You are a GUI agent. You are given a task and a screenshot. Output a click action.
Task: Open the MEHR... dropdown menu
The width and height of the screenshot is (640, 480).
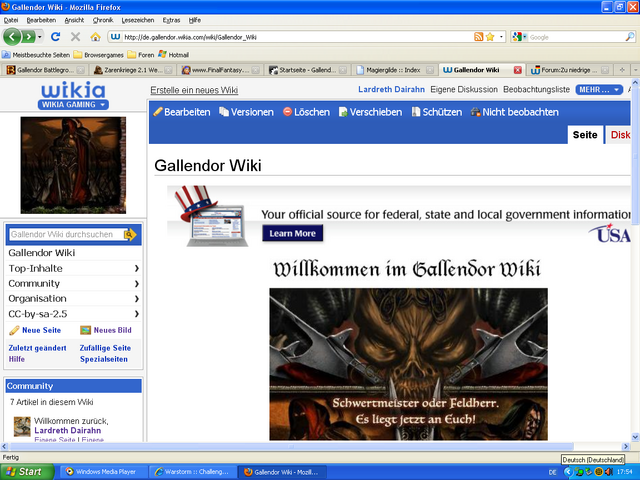coord(599,90)
